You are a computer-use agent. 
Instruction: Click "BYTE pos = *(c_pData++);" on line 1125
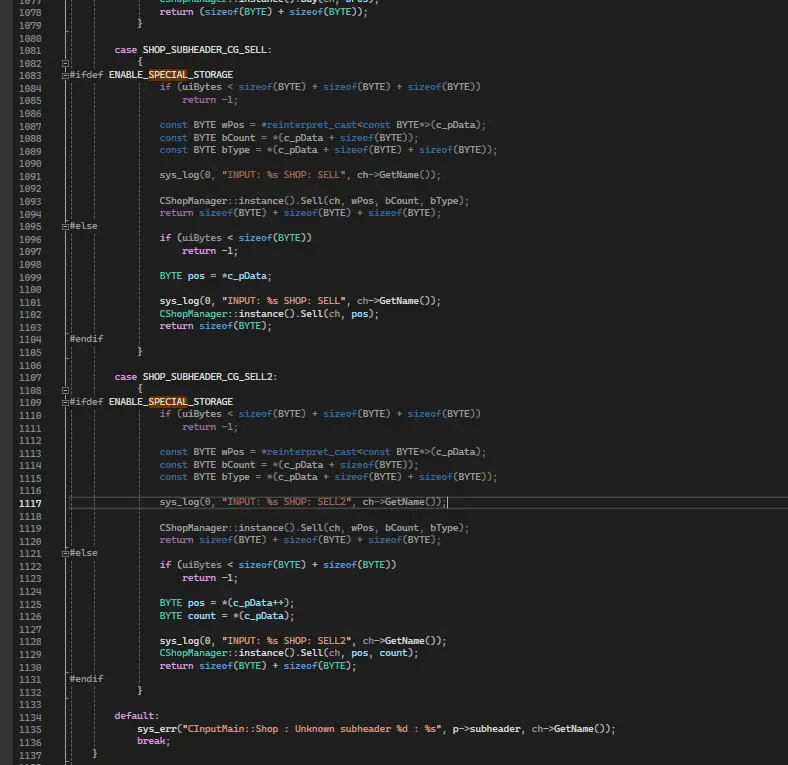[227, 603]
